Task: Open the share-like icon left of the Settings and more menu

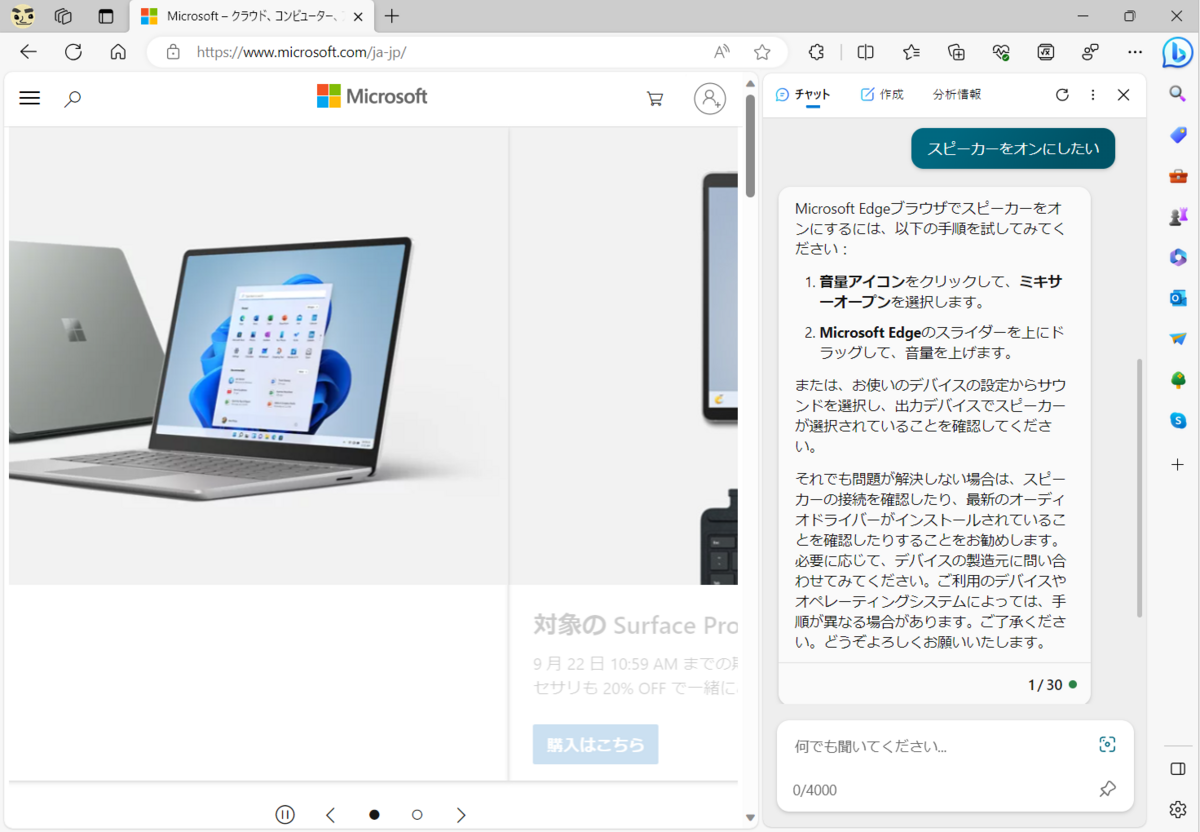Action: pos(1090,52)
